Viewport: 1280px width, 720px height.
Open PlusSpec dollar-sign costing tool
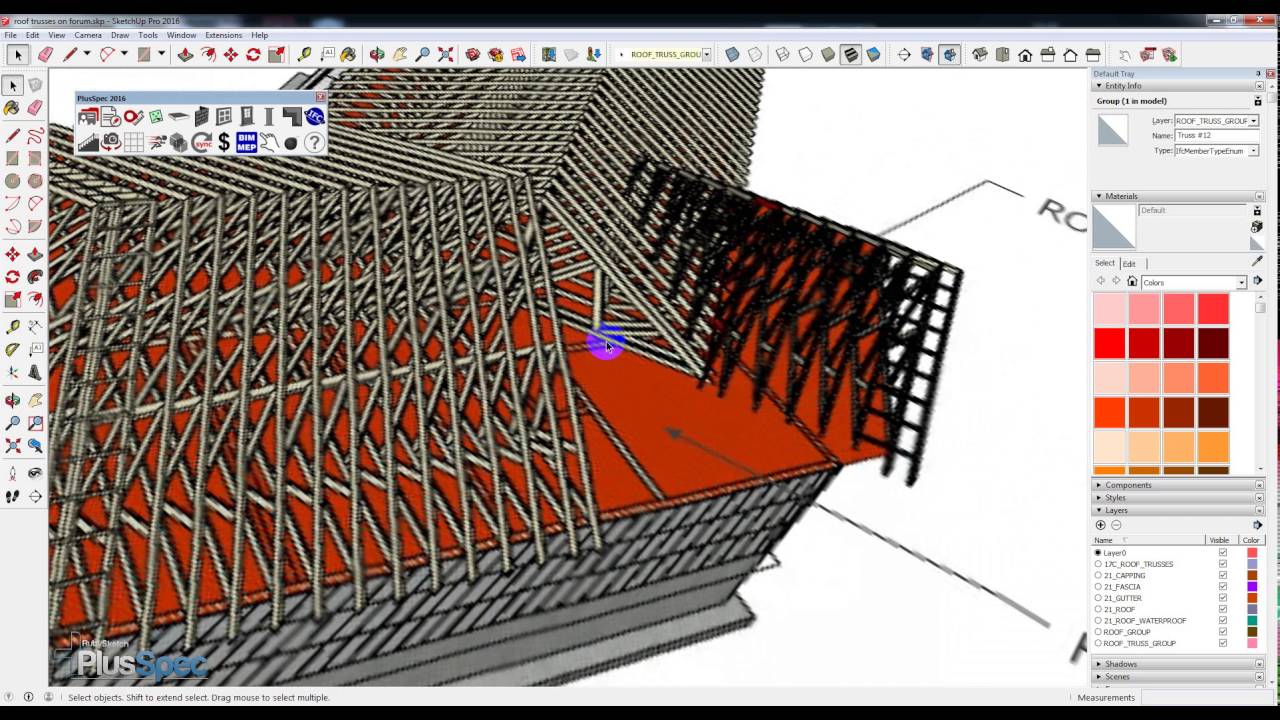pyautogui.click(x=224, y=142)
